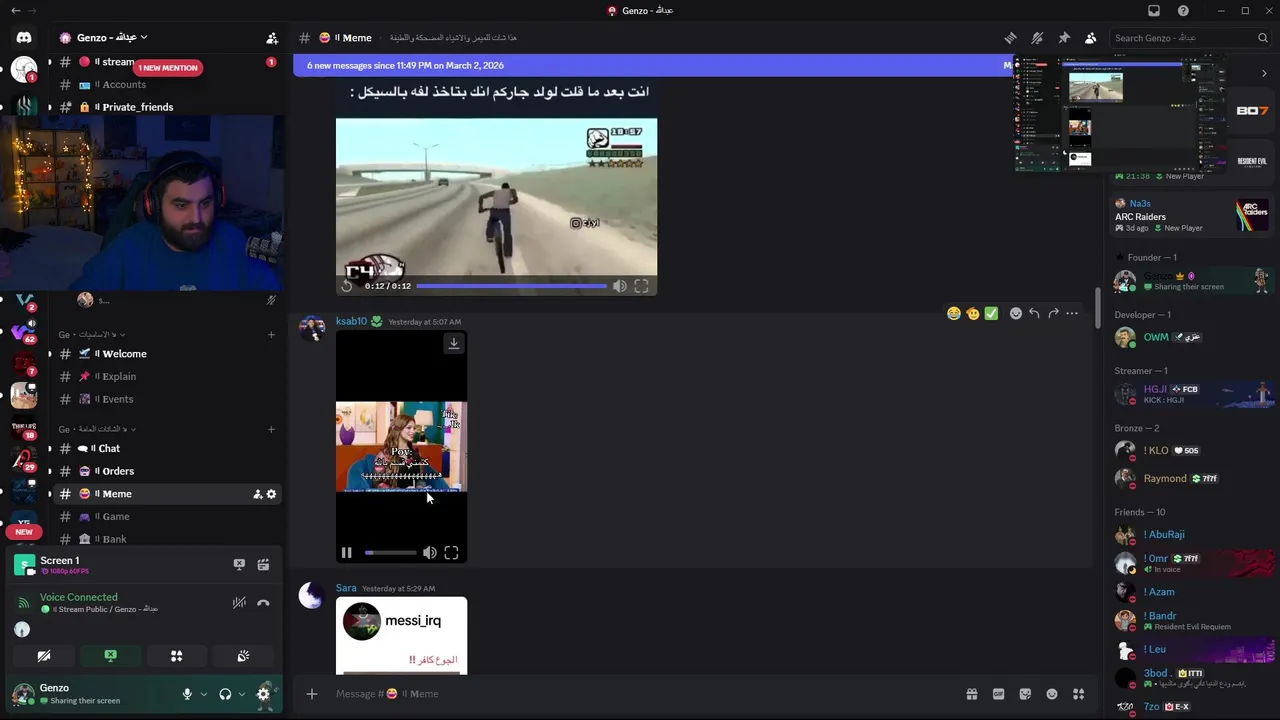Toggle screen share green button
Image resolution: width=1280 pixels, height=720 pixels.
click(110, 656)
